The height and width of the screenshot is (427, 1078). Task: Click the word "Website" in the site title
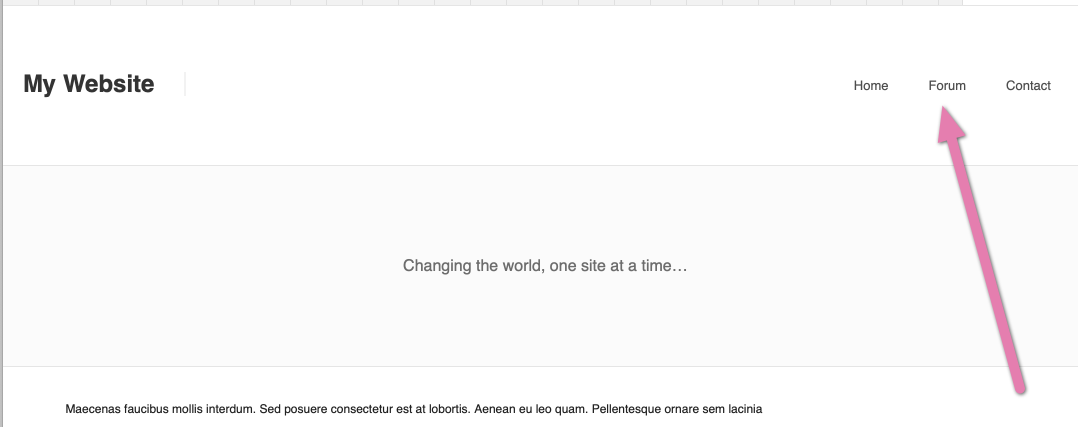click(109, 84)
